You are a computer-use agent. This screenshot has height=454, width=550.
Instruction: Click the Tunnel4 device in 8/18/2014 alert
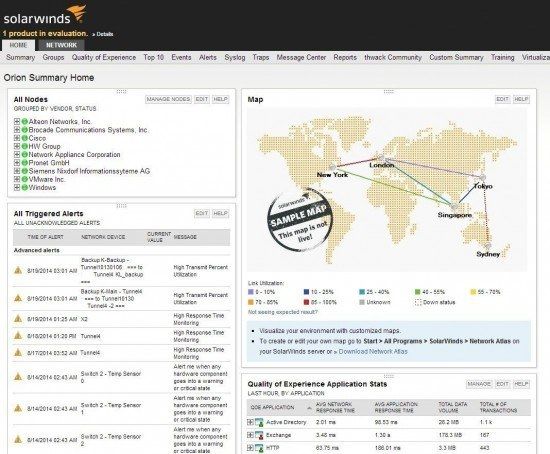pos(90,336)
